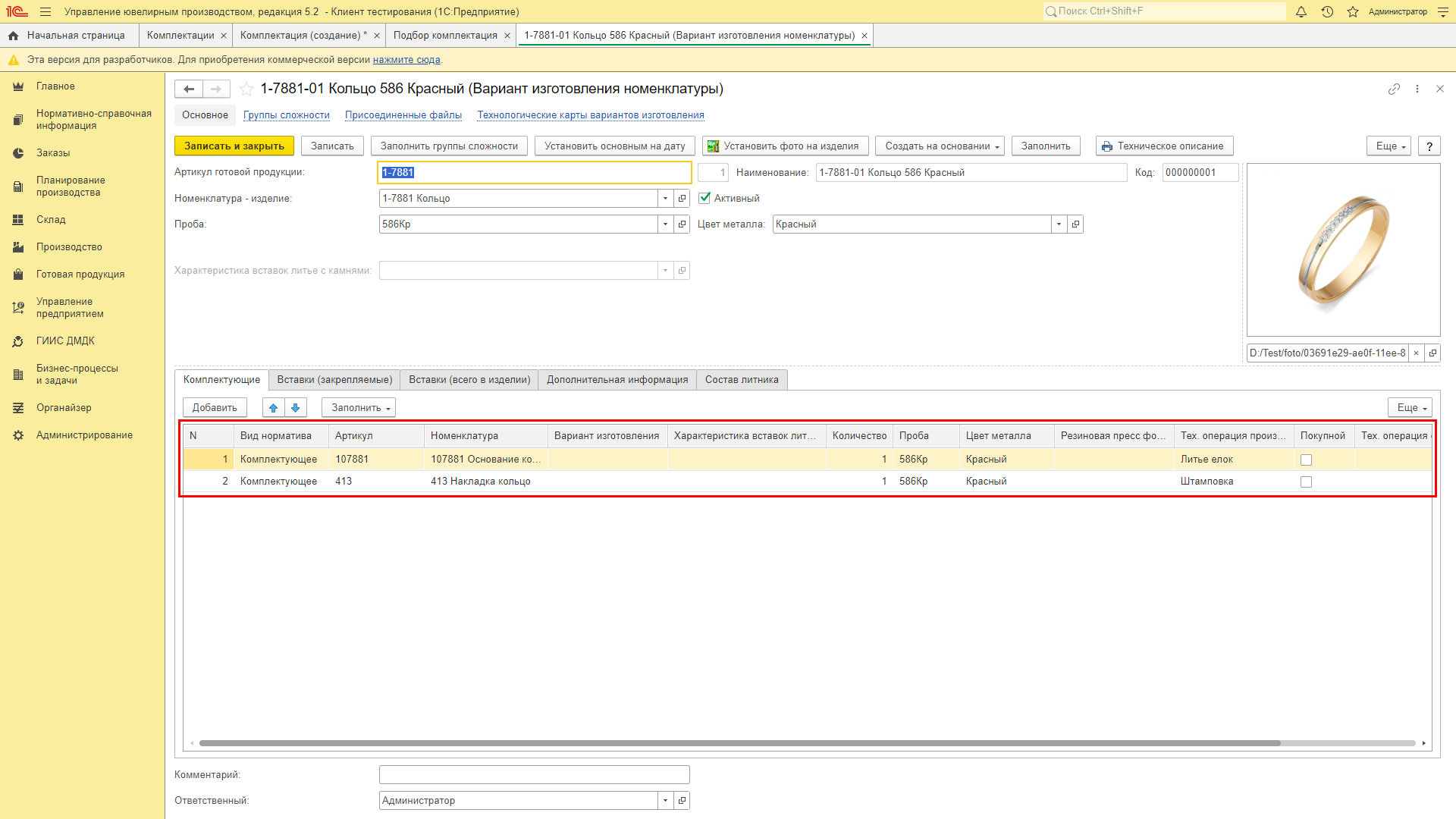Move row up with blue arrow
Viewport: 1456px width, 819px height.
click(x=274, y=408)
